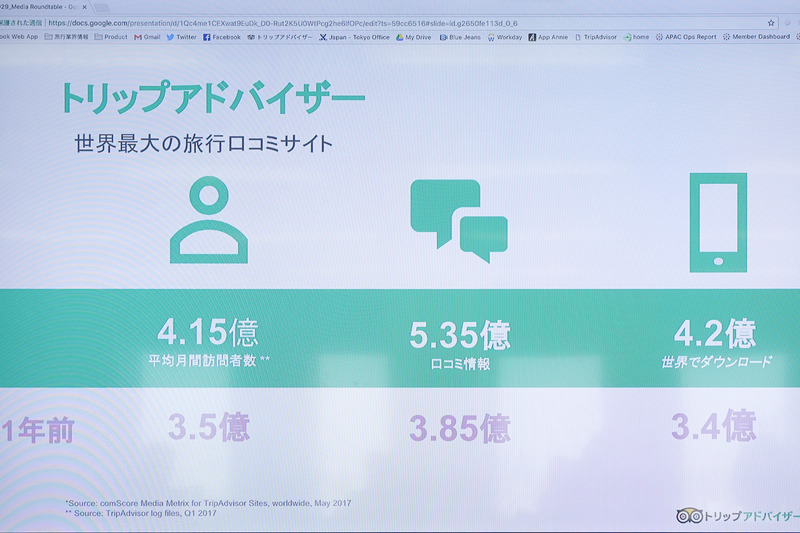
Task: Click the 世界最大の旅行口コミサイト subtitle
Action: (x=204, y=143)
